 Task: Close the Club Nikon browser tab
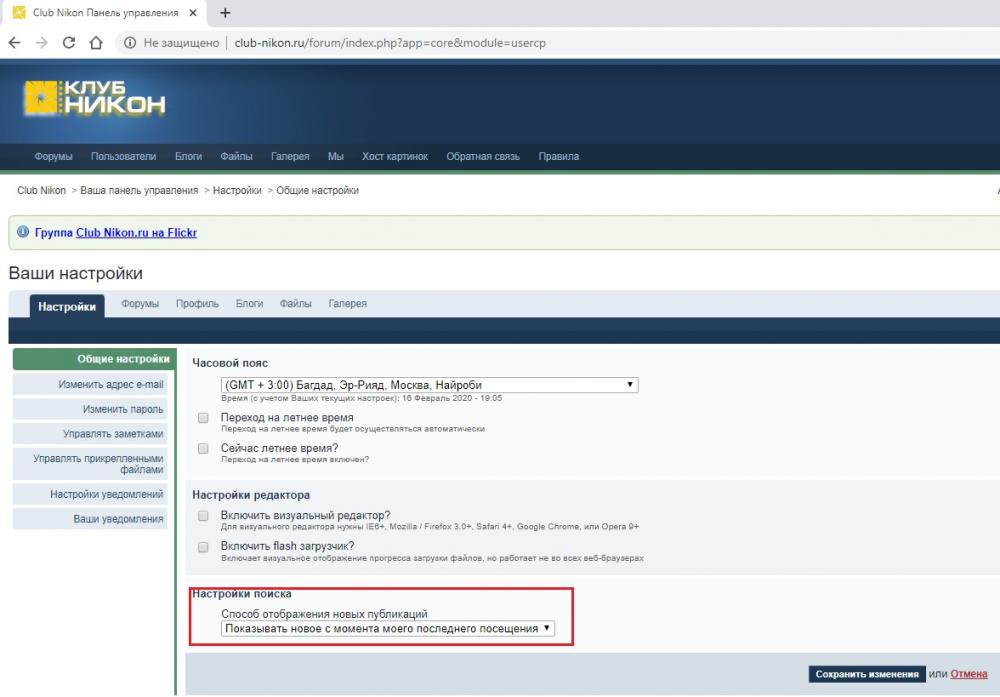193,13
